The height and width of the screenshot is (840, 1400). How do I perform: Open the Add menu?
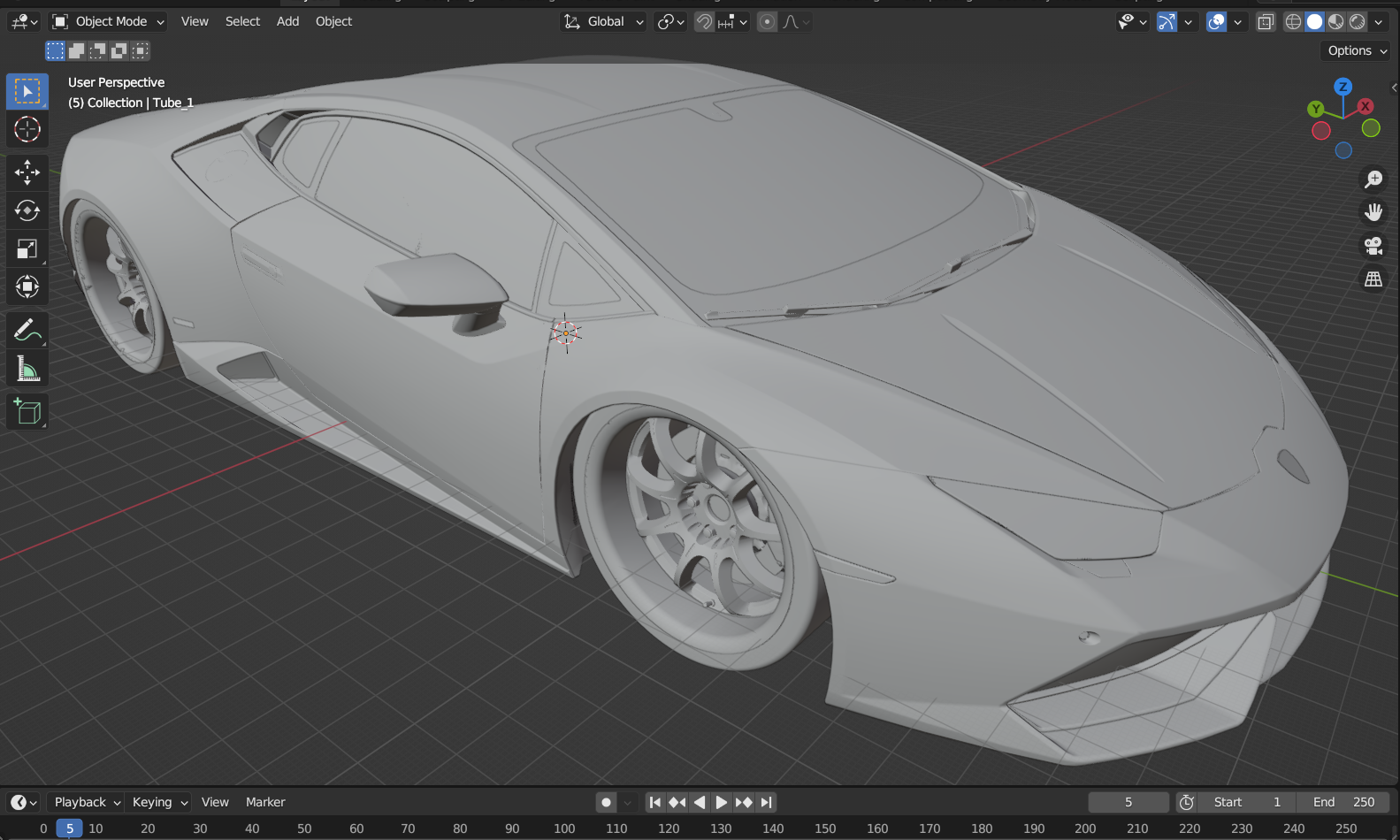287,21
